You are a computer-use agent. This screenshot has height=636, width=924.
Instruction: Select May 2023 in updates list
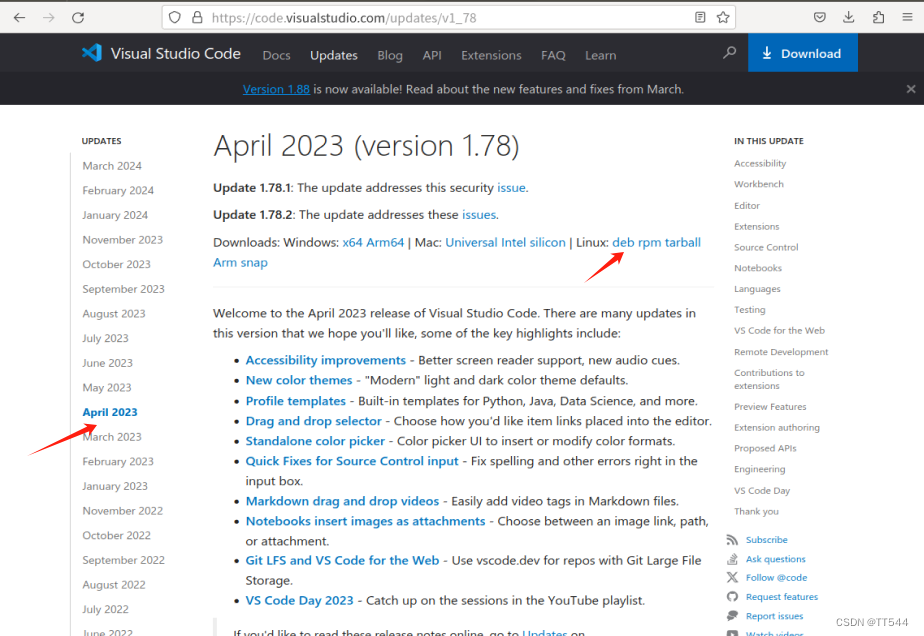point(107,388)
